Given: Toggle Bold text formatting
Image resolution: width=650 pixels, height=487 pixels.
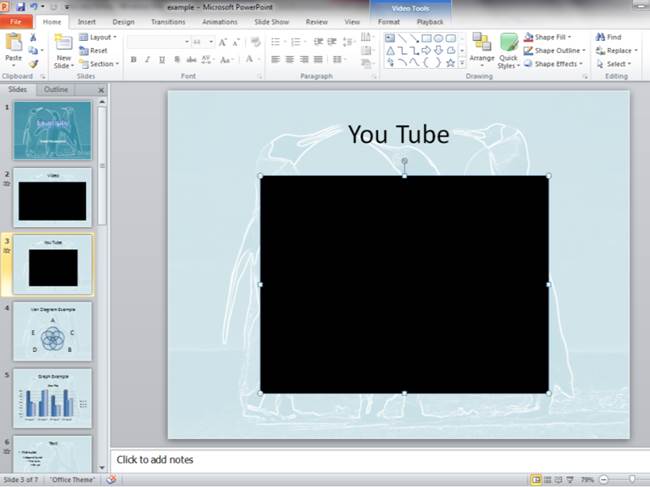Looking at the screenshot, I should [x=133, y=60].
